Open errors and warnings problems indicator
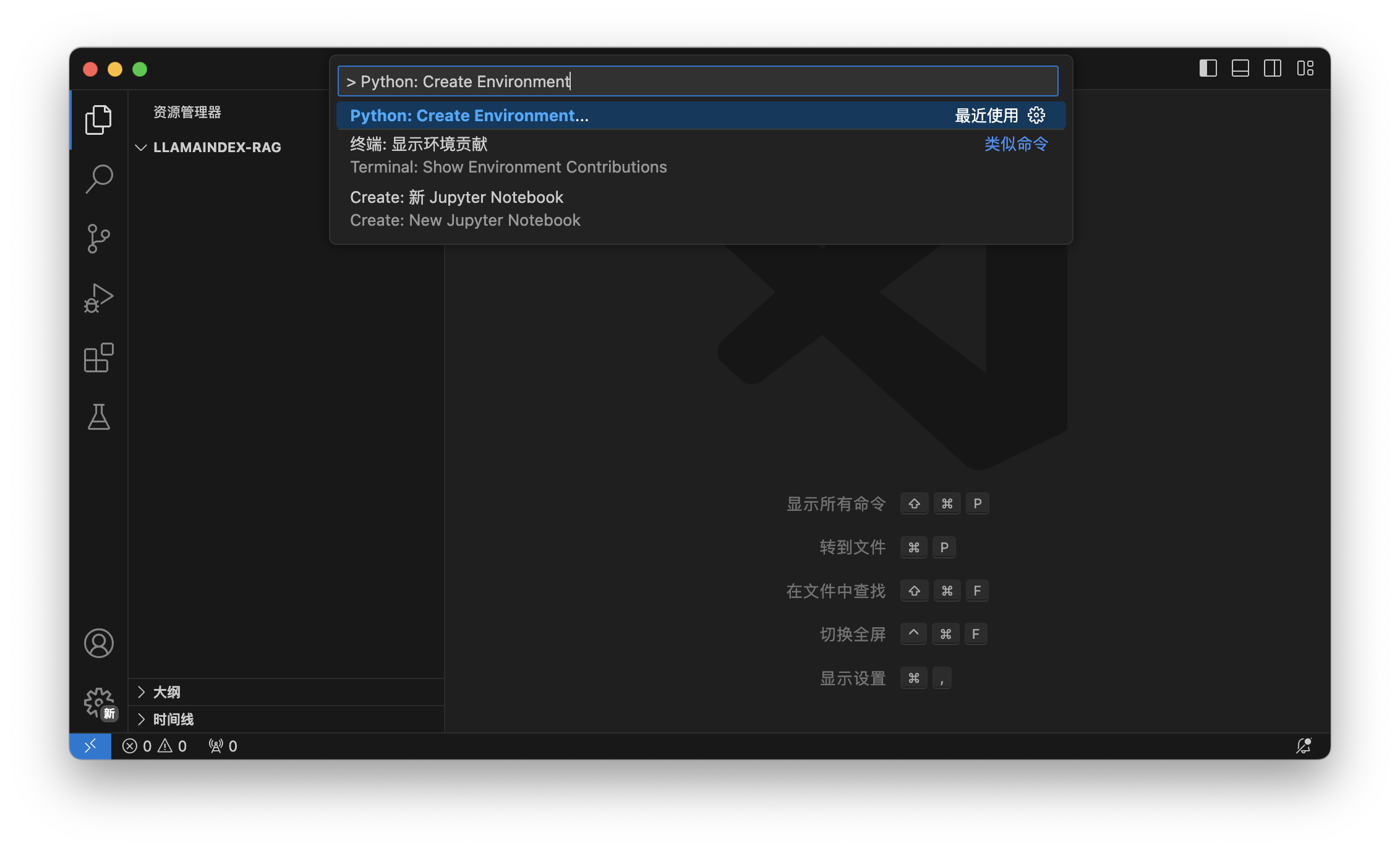The height and width of the screenshot is (851, 1400). [155, 746]
